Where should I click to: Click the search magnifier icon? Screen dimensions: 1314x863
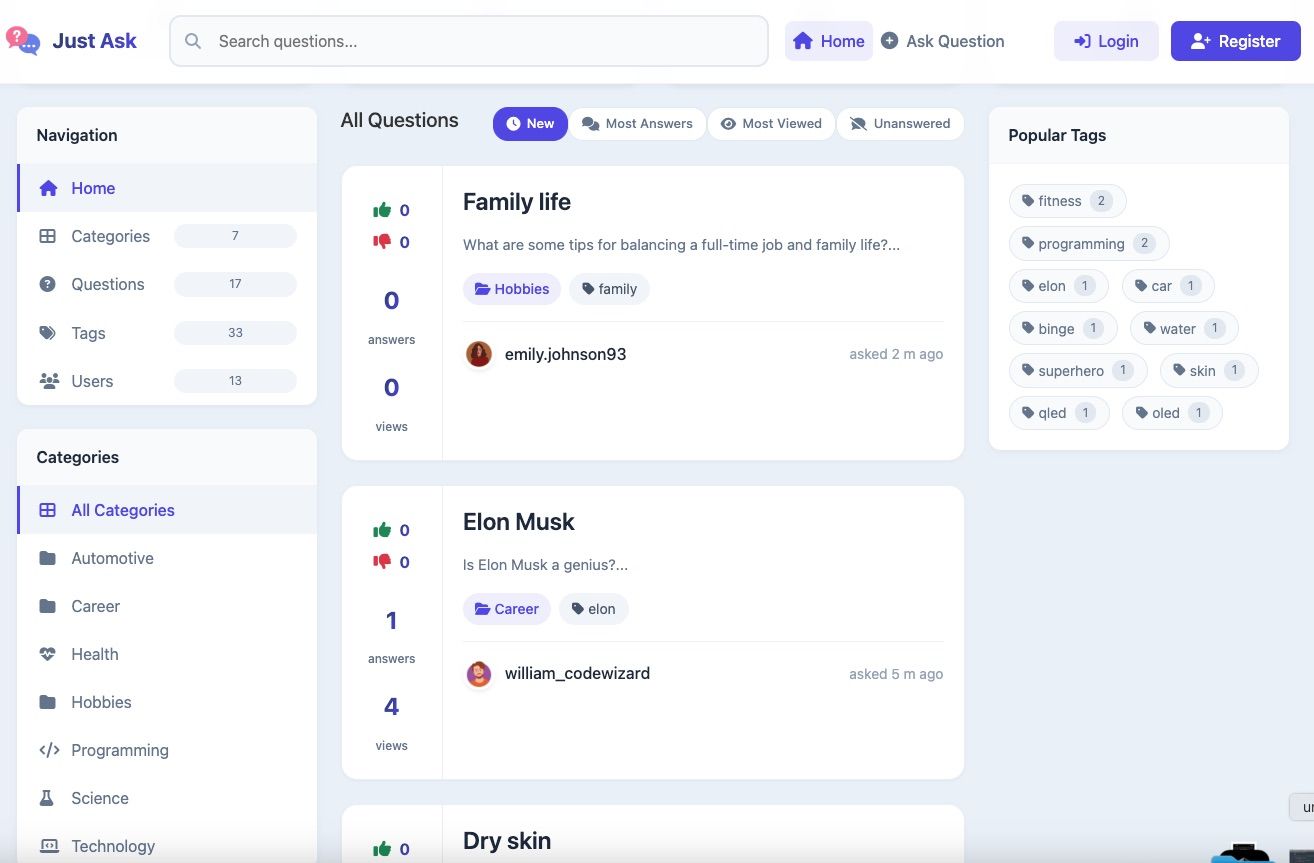pos(193,41)
